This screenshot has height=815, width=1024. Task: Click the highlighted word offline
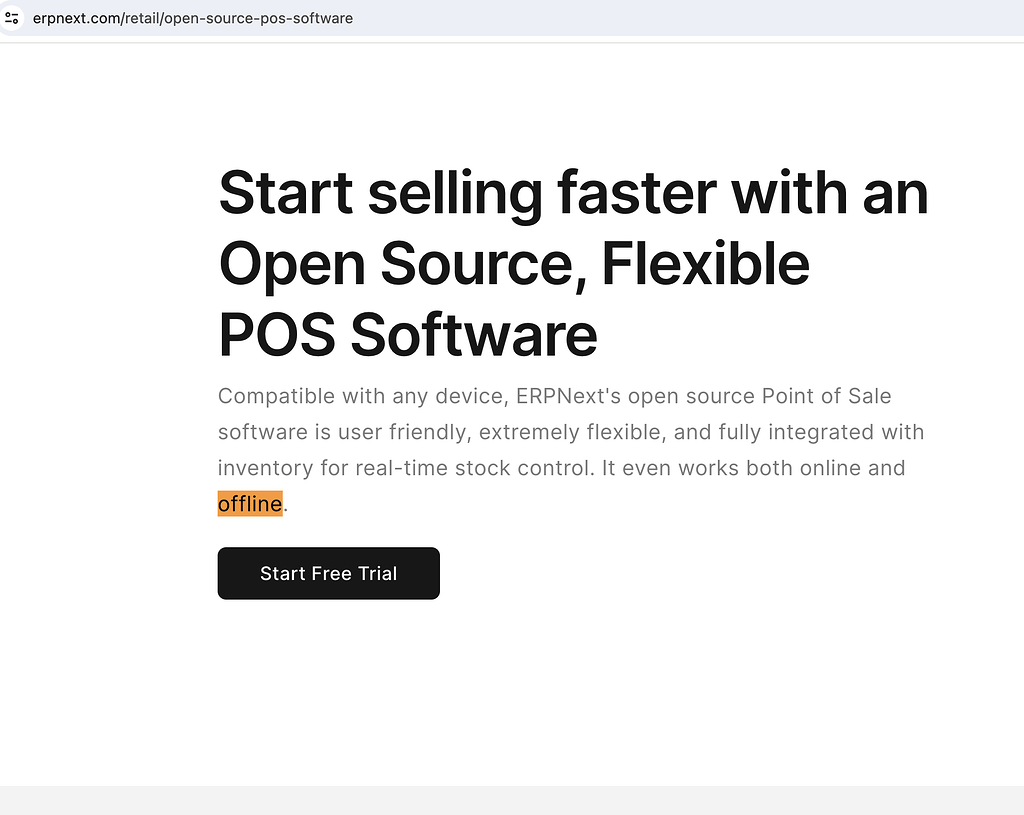pos(249,503)
